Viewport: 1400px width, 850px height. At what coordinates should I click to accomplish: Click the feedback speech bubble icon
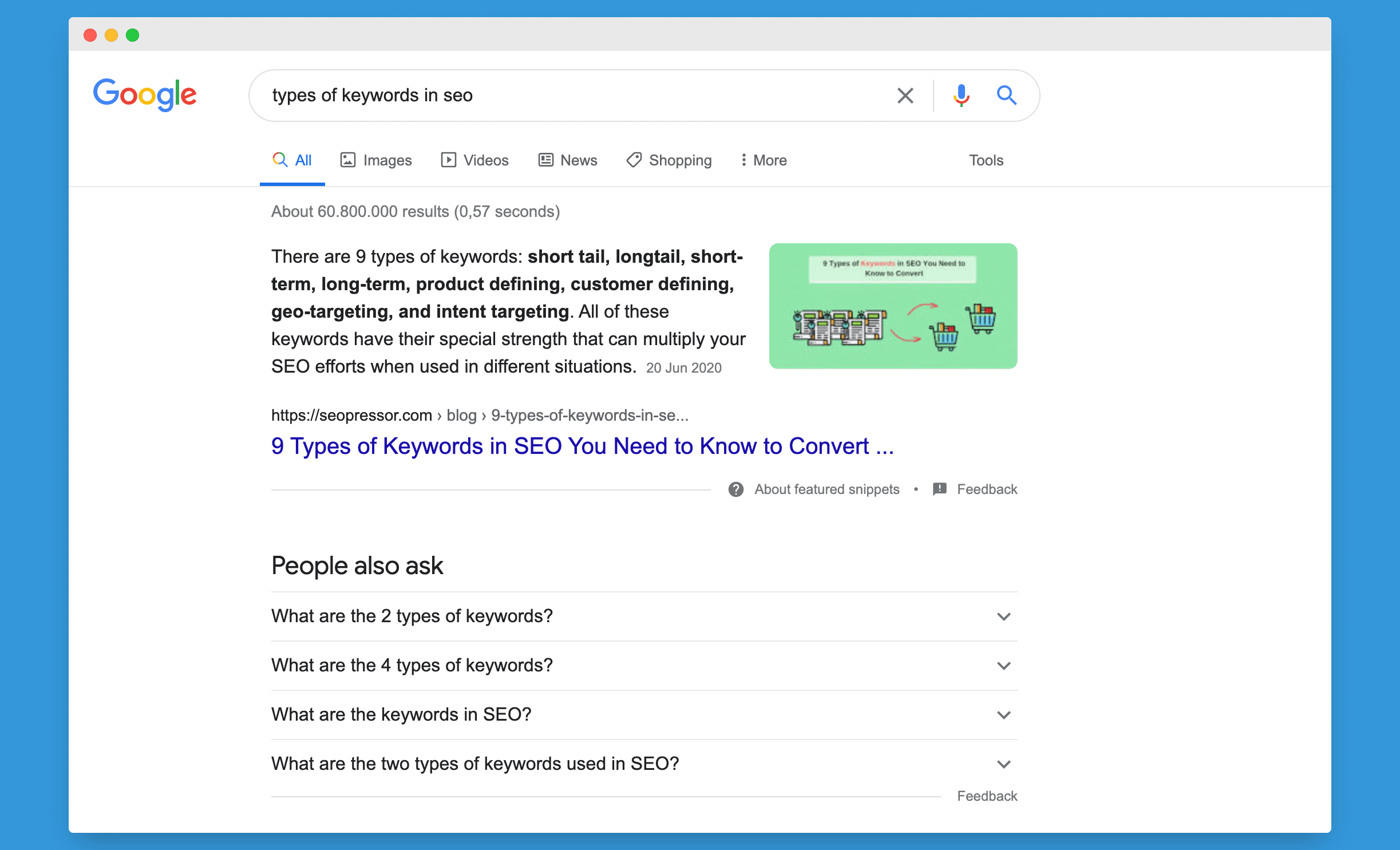[939, 489]
